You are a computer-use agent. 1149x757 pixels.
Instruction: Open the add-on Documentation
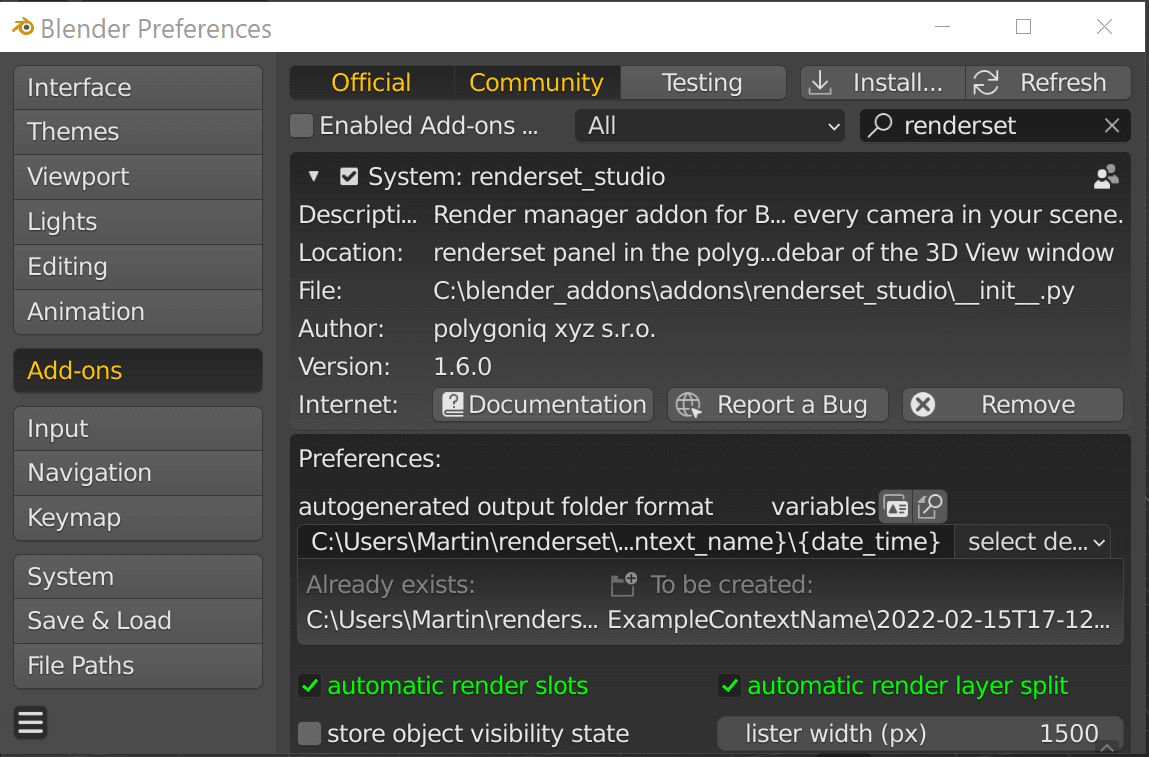click(543, 405)
